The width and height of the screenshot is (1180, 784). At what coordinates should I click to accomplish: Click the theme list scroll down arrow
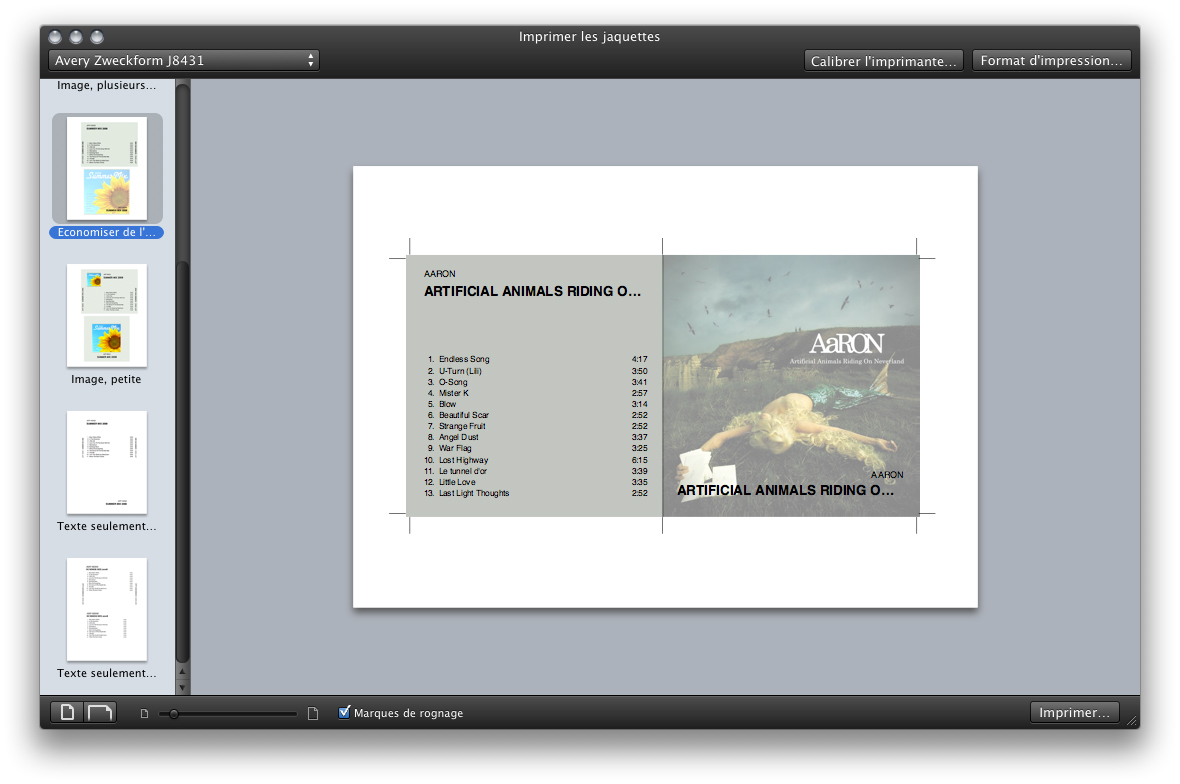tap(182, 687)
